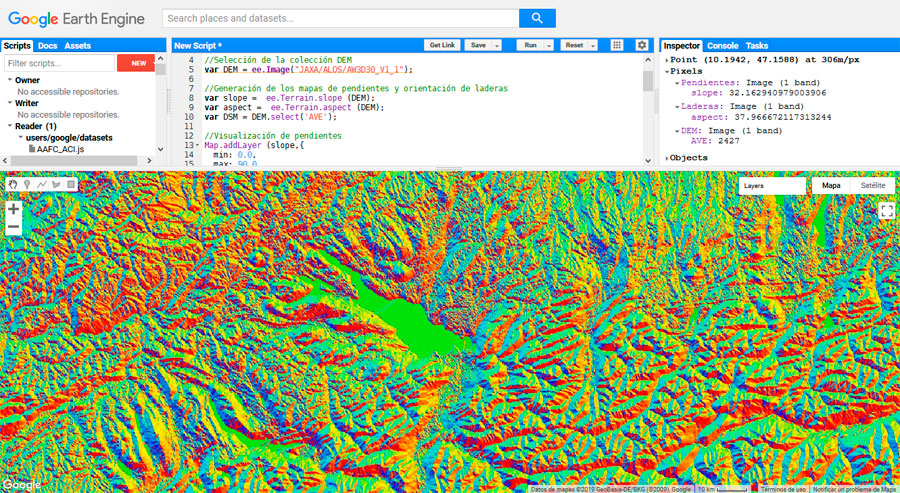Collapse the Reader (1) section
Screen dimensions: 900x493
pos(10,126)
